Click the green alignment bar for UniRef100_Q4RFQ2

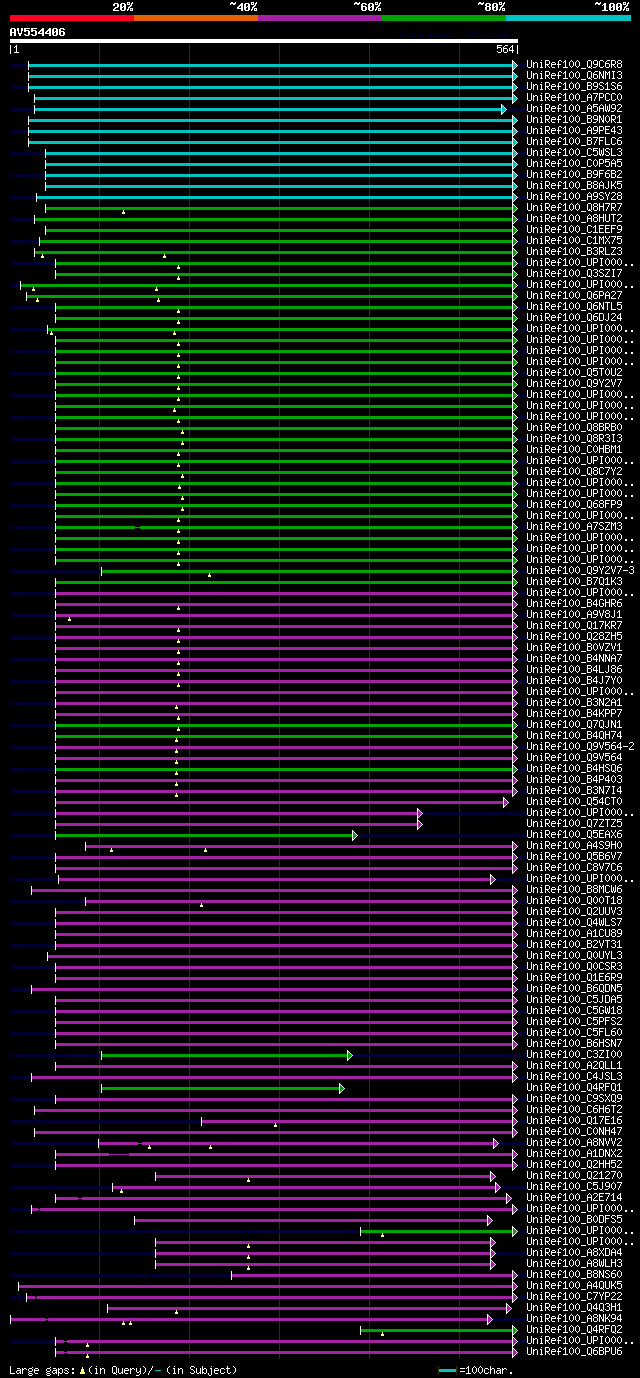pyautogui.click(x=438, y=1330)
